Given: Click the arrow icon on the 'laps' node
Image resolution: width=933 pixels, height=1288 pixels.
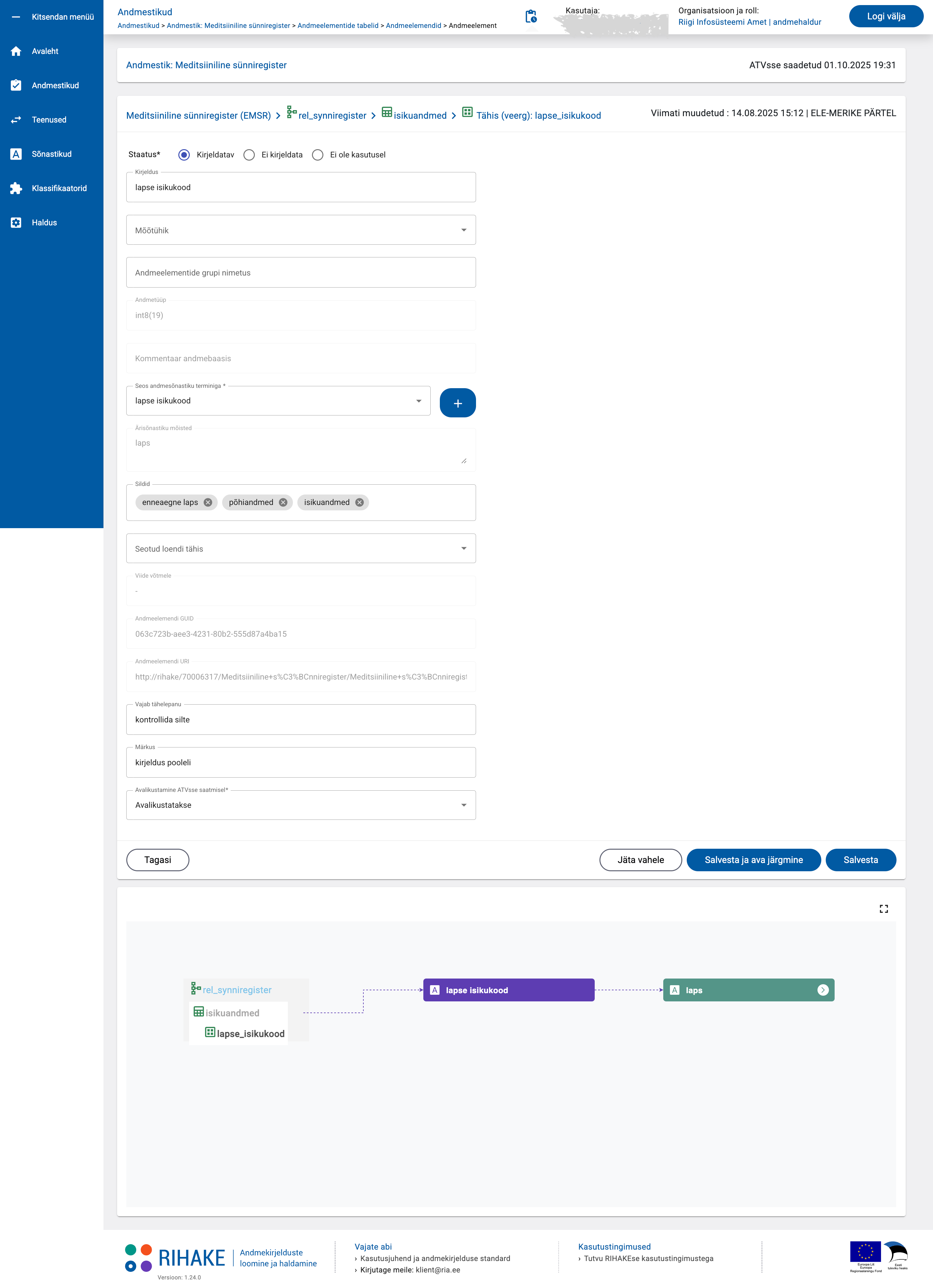Looking at the screenshot, I should click(822, 990).
